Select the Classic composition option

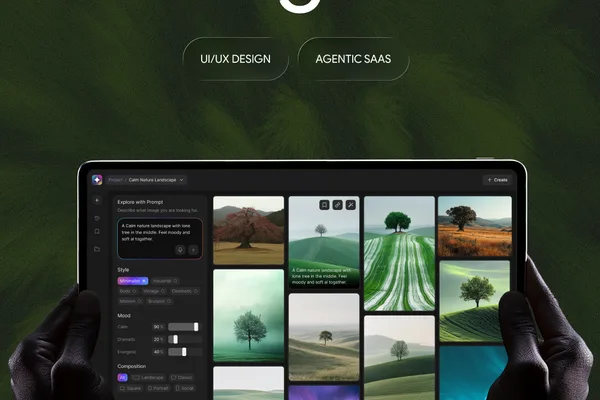tap(181, 377)
